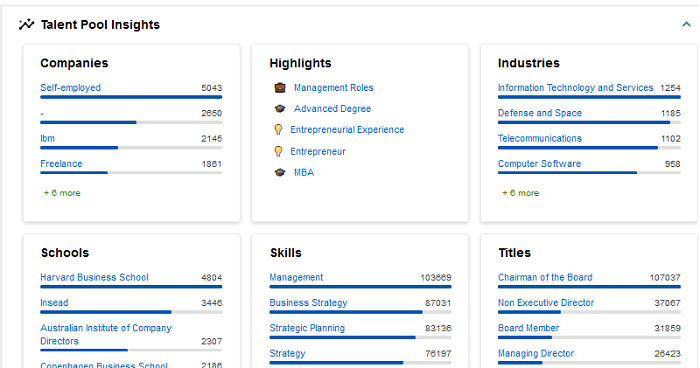The image size is (700, 368).
Task: Select the Ibm company link
Action: point(47,138)
